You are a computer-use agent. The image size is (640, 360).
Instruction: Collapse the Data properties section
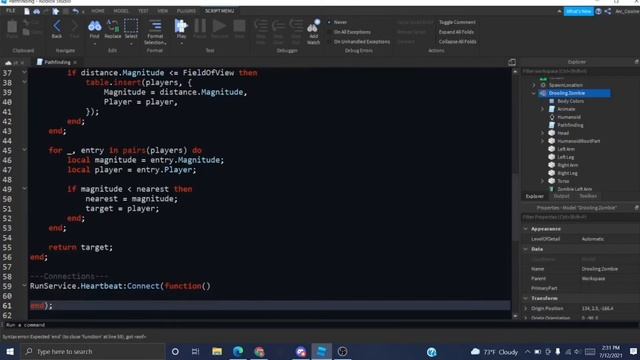point(526,249)
